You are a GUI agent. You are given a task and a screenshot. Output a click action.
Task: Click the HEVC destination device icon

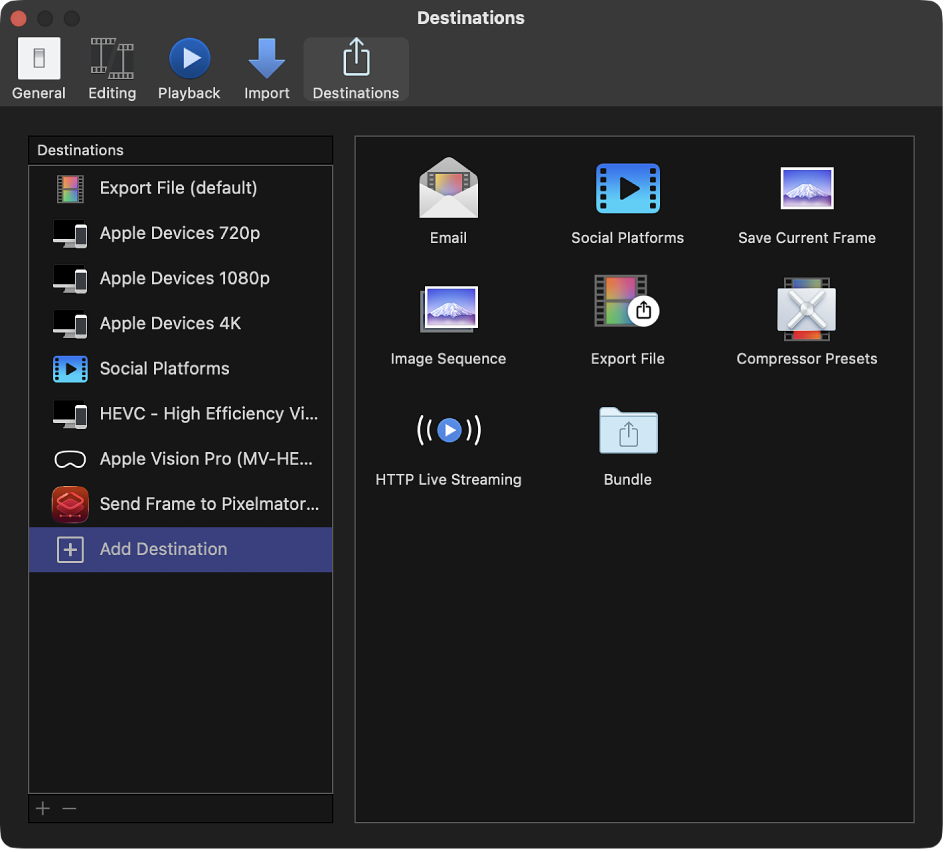pyautogui.click(x=70, y=414)
